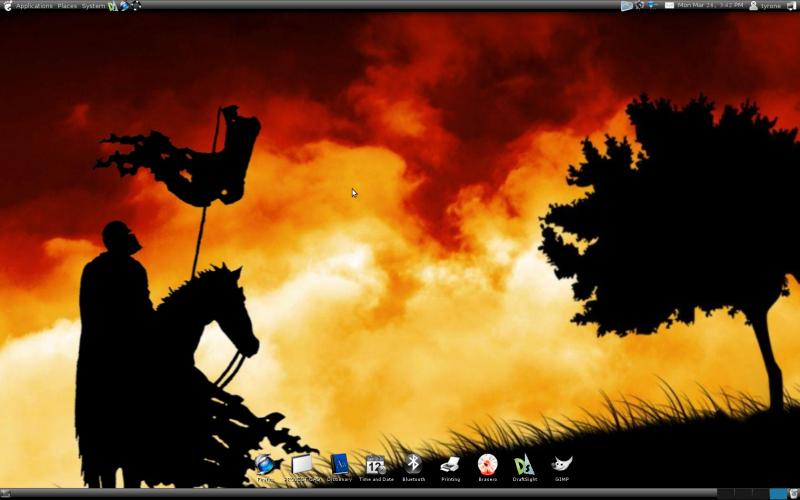Open Brasero disc burner
Image resolution: width=800 pixels, height=500 pixels.
click(x=488, y=465)
